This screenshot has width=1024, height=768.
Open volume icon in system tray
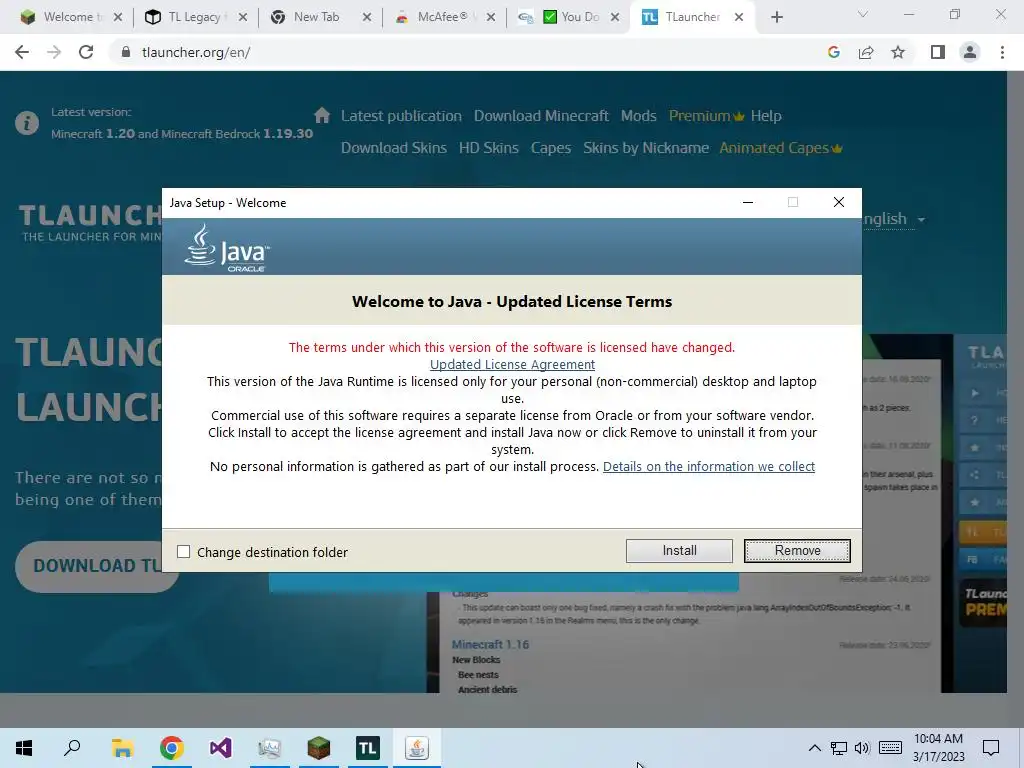(862, 748)
